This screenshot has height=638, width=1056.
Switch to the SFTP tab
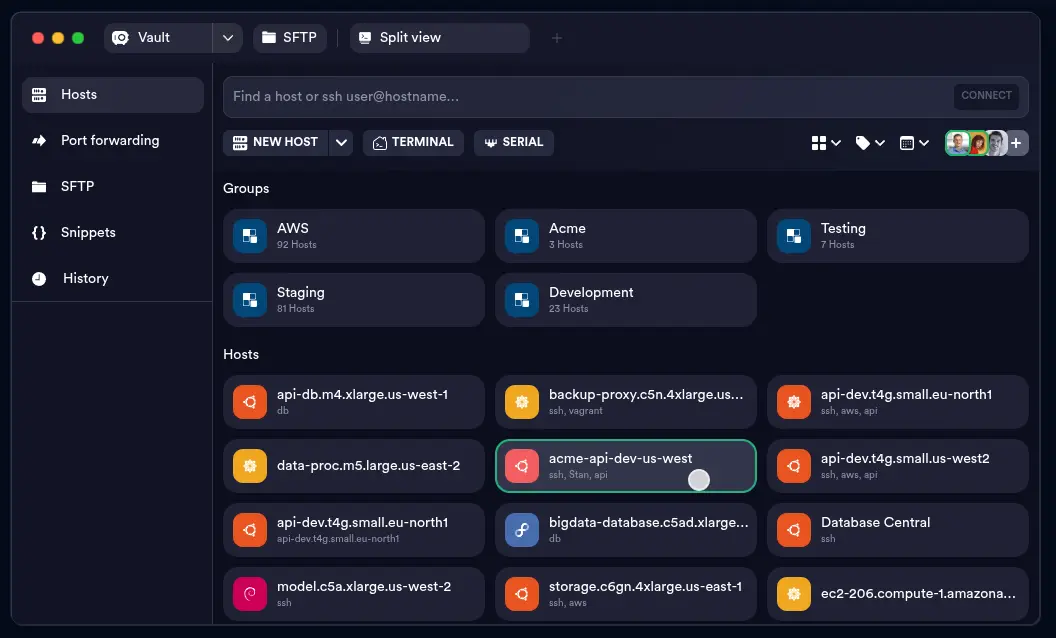(289, 38)
